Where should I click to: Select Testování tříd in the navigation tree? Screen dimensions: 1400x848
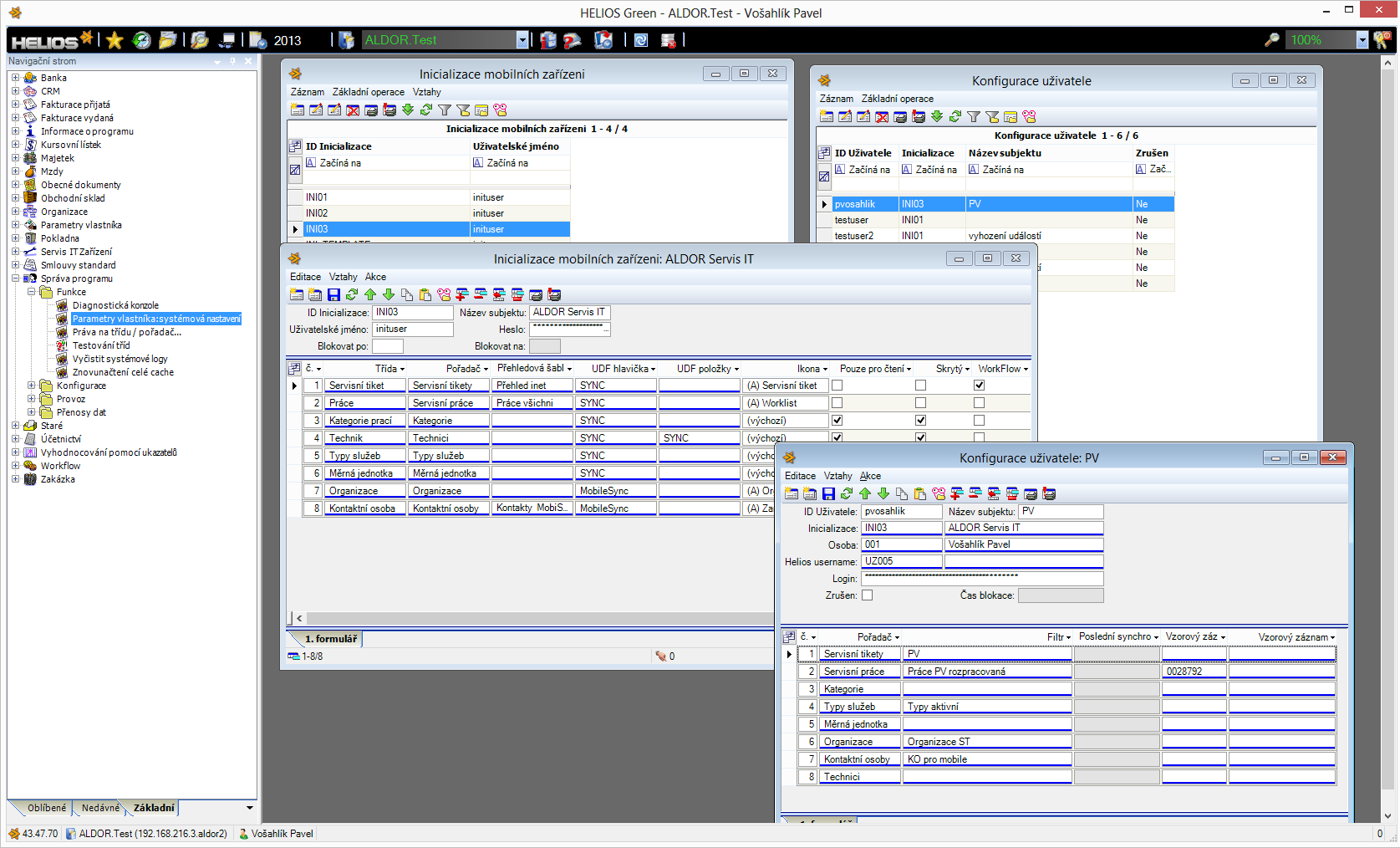[x=101, y=345]
